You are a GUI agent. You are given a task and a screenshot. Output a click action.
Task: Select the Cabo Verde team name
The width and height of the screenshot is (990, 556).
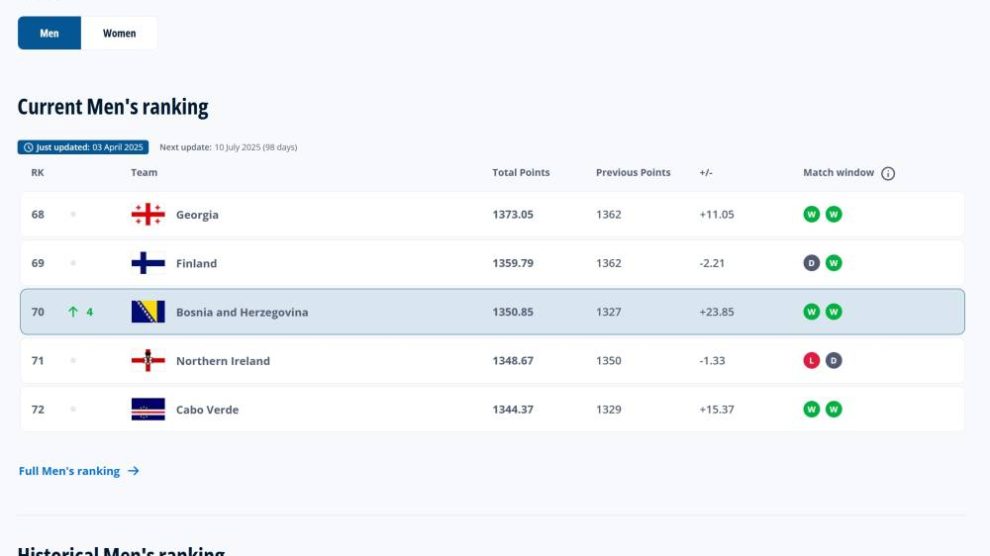[x=207, y=410]
